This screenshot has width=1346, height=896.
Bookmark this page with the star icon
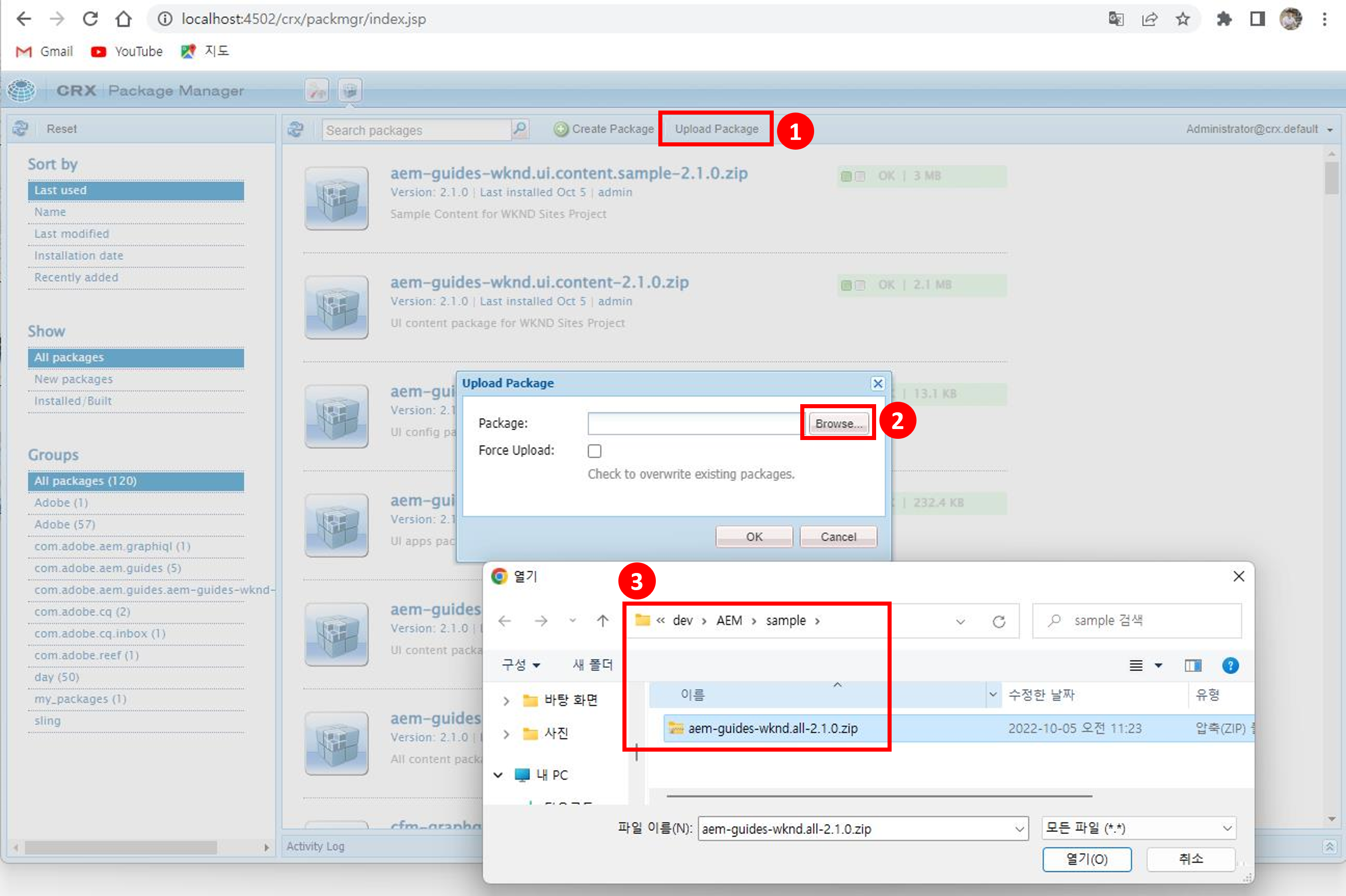(1182, 19)
